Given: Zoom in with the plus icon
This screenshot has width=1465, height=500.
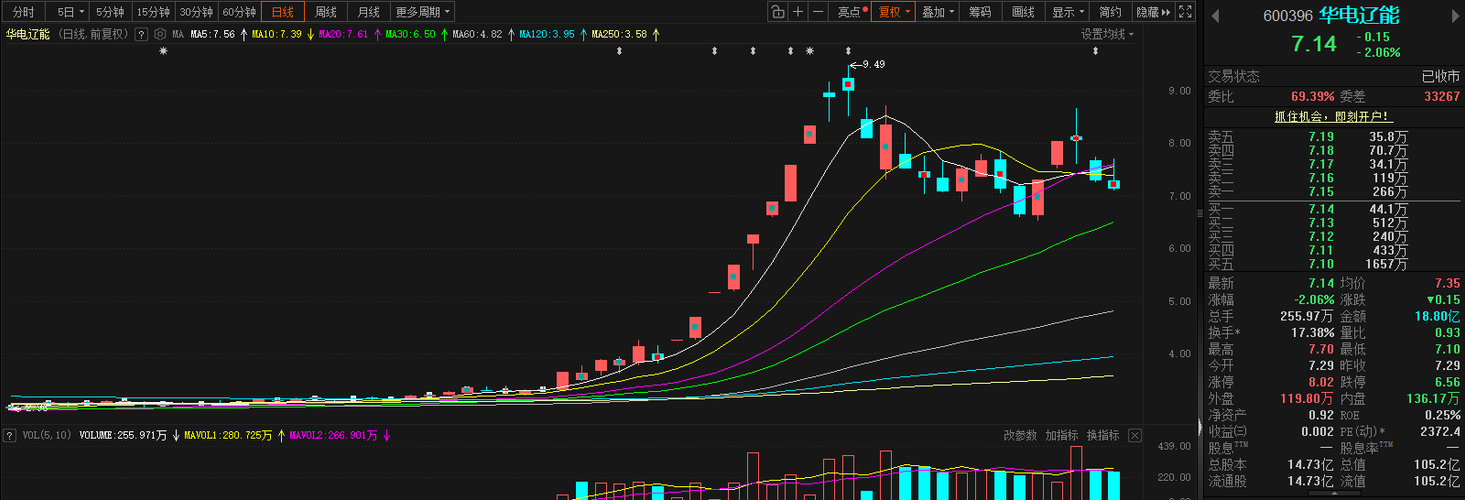Looking at the screenshot, I should tap(798, 12).
